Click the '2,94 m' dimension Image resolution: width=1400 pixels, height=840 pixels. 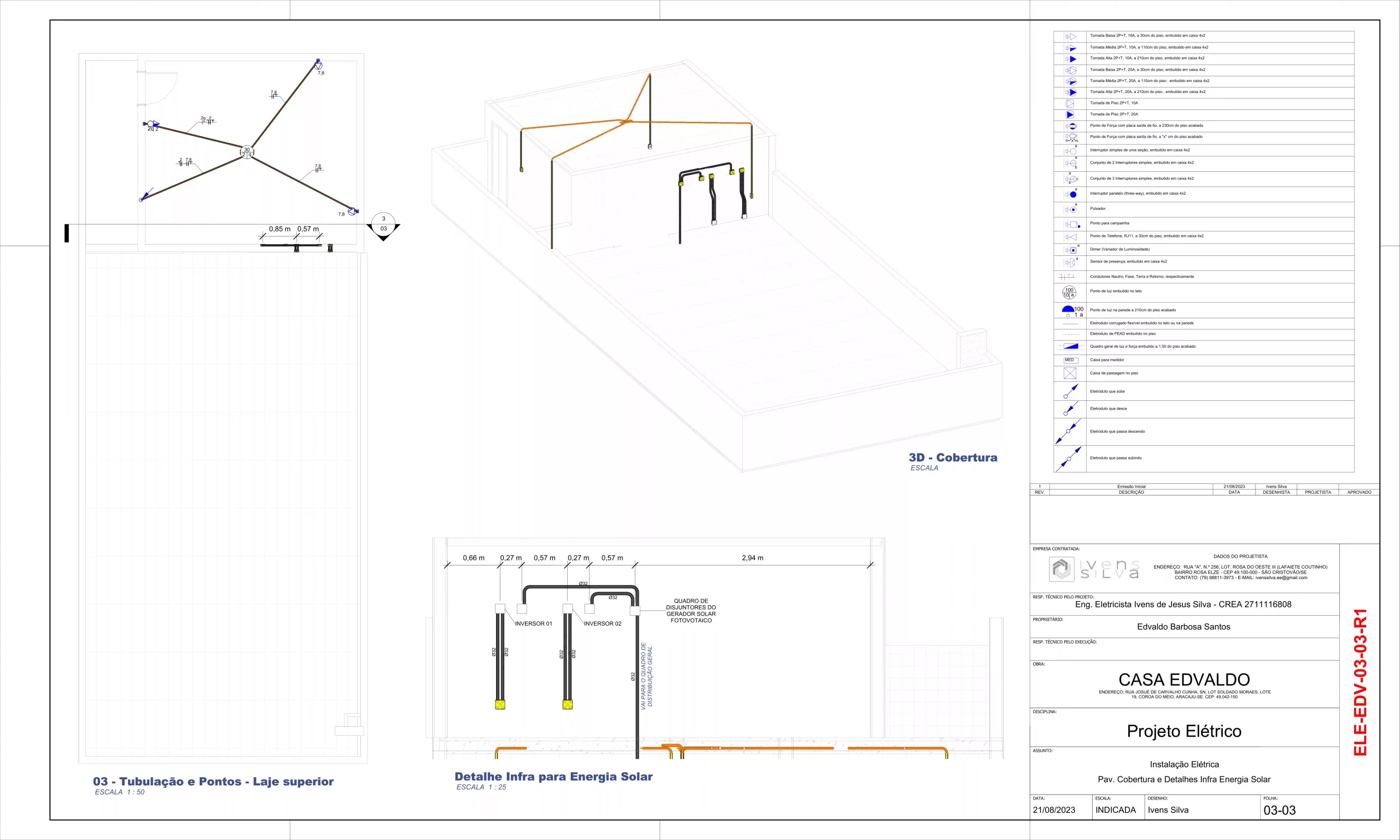752,558
